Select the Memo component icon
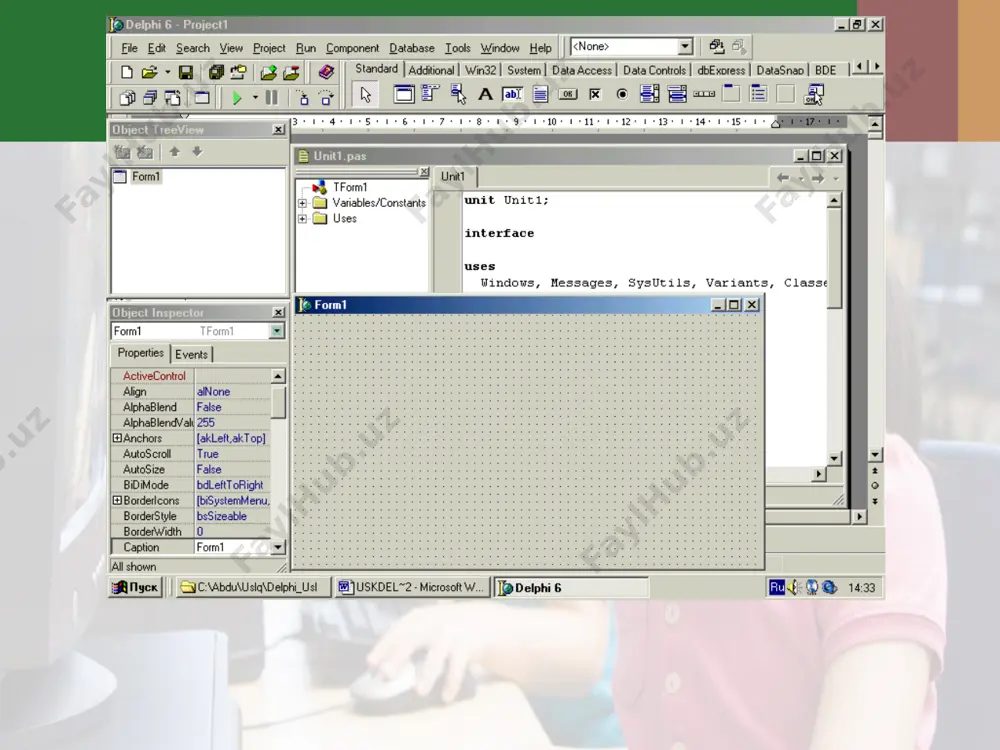The width and height of the screenshot is (1000, 750). pos(540,94)
